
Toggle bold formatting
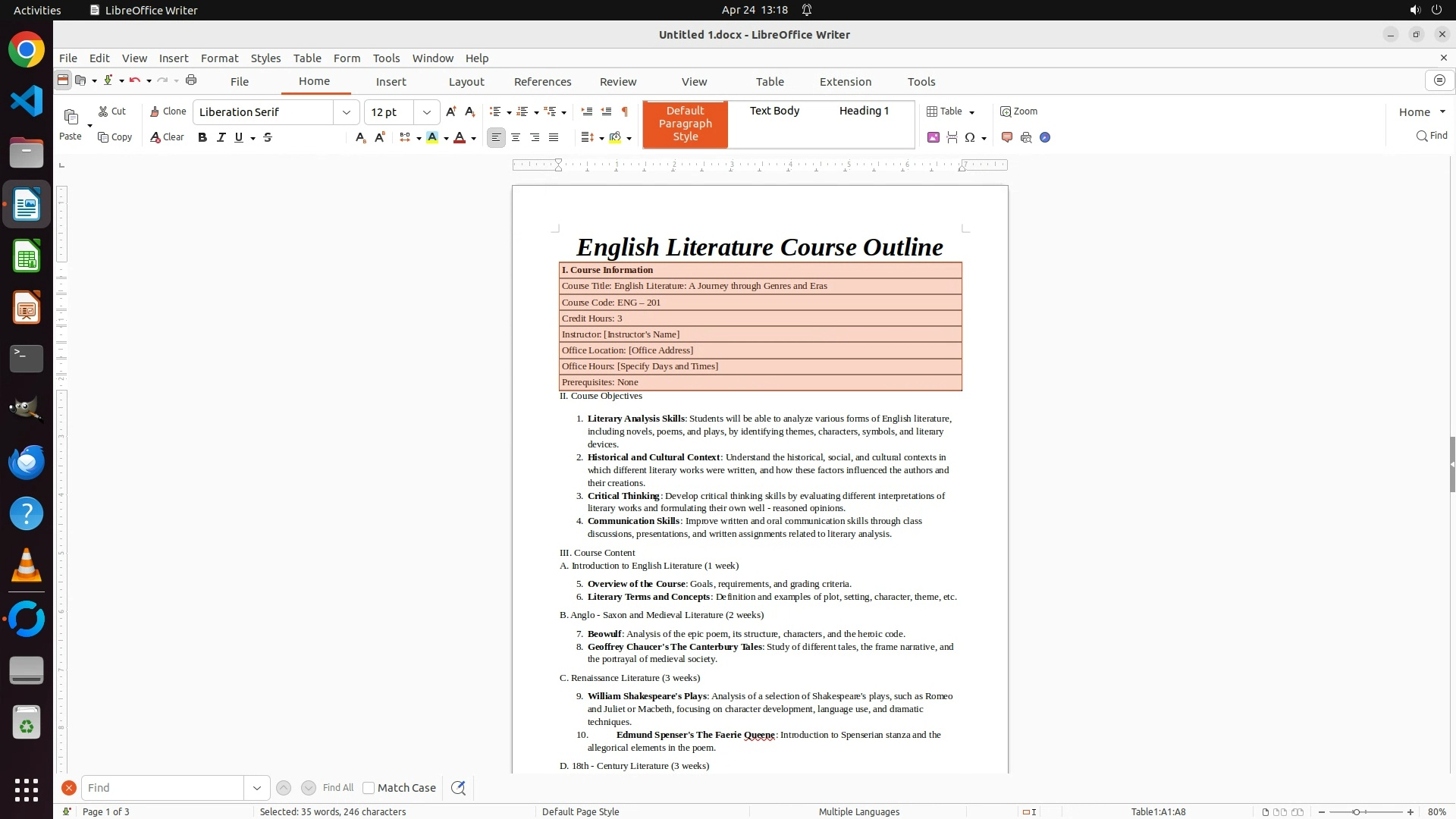pyautogui.click(x=202, y=137)
